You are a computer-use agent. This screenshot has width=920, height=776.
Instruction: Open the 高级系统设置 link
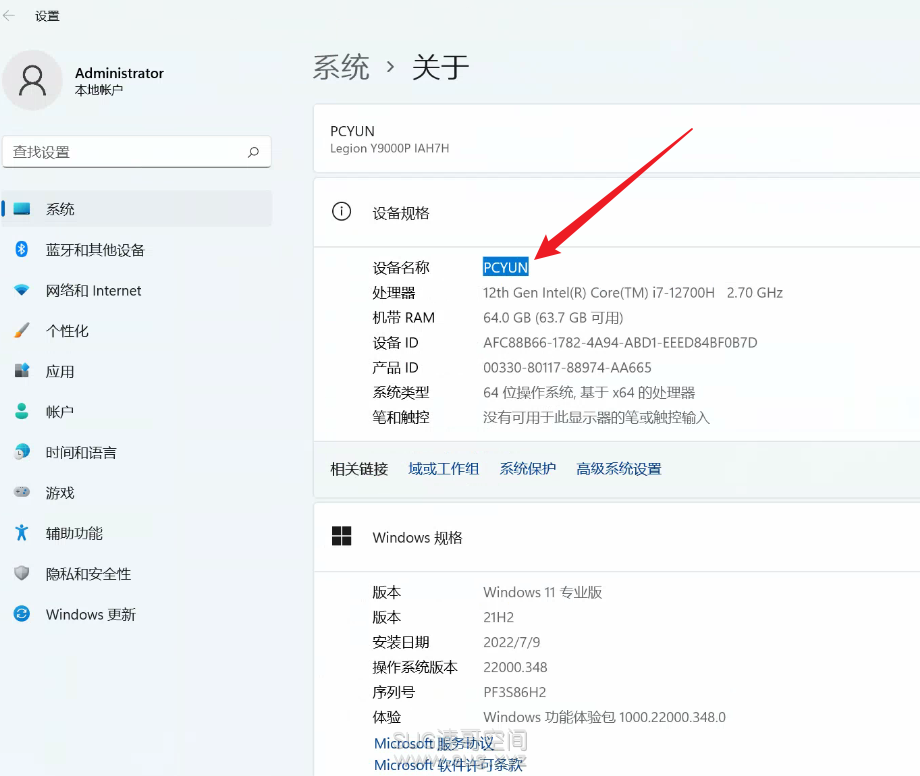click(618, 469)
